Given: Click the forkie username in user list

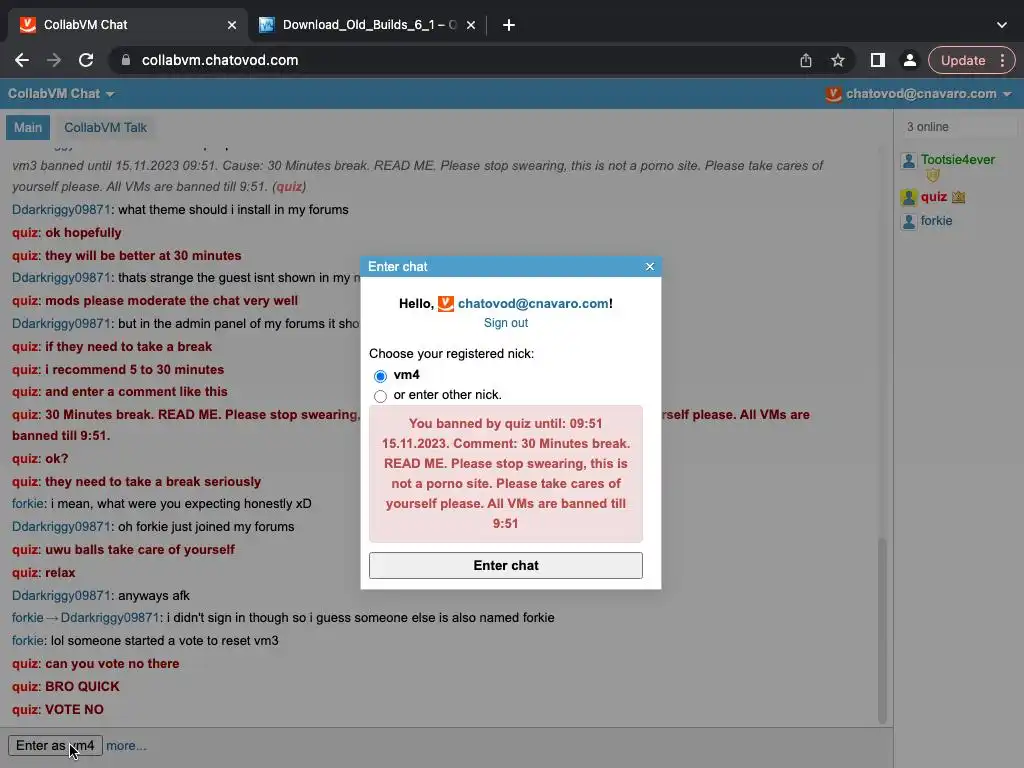Looking at the screenshot, I should click(x=936, y=221).
